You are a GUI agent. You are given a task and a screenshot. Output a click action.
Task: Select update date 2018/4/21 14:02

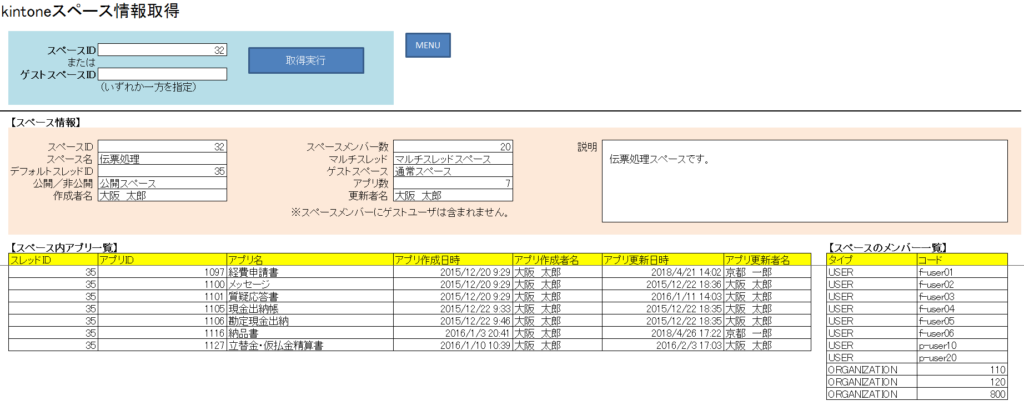point(663,272)
